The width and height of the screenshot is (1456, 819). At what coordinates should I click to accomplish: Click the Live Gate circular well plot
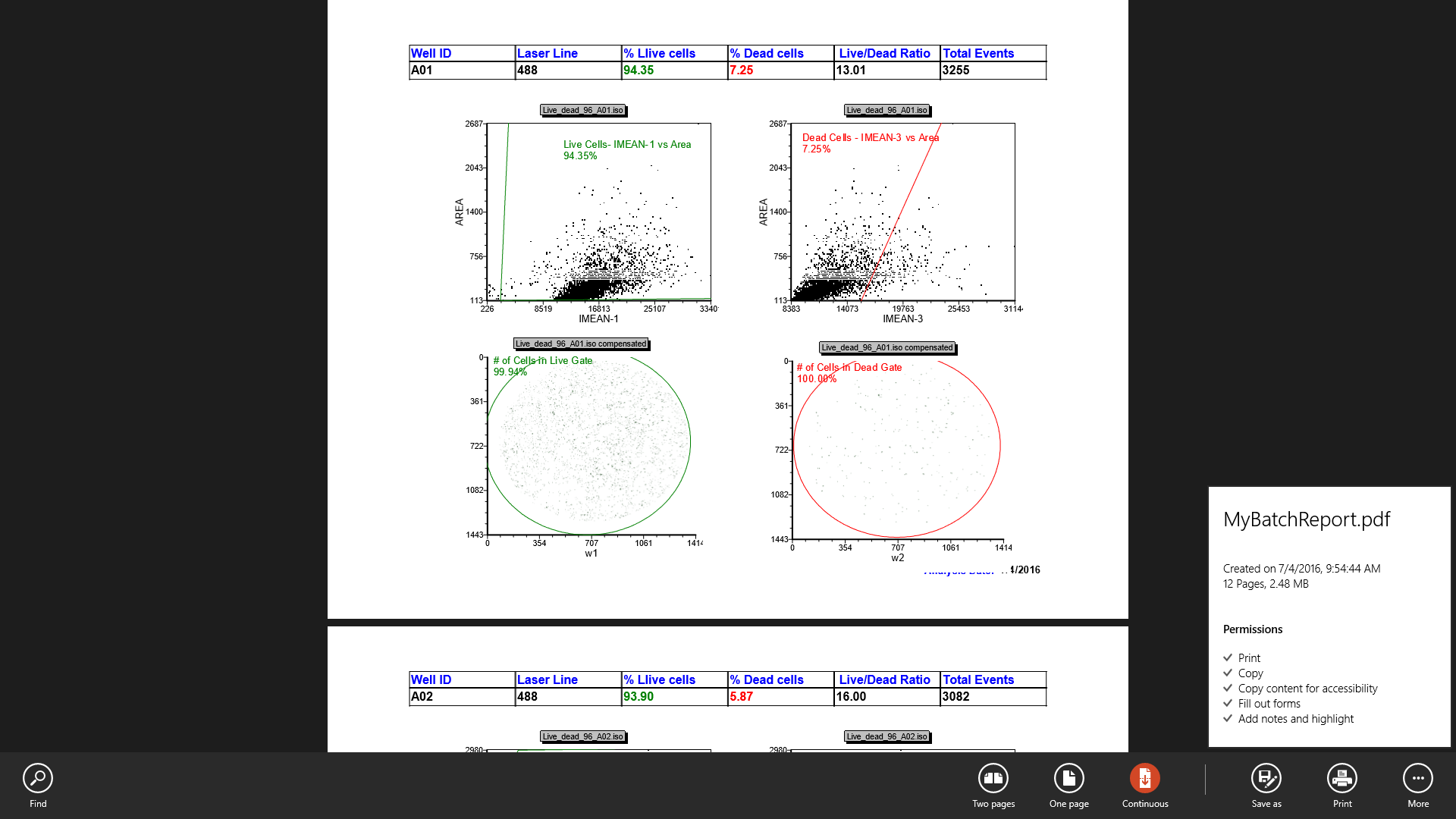pos(589,446)
